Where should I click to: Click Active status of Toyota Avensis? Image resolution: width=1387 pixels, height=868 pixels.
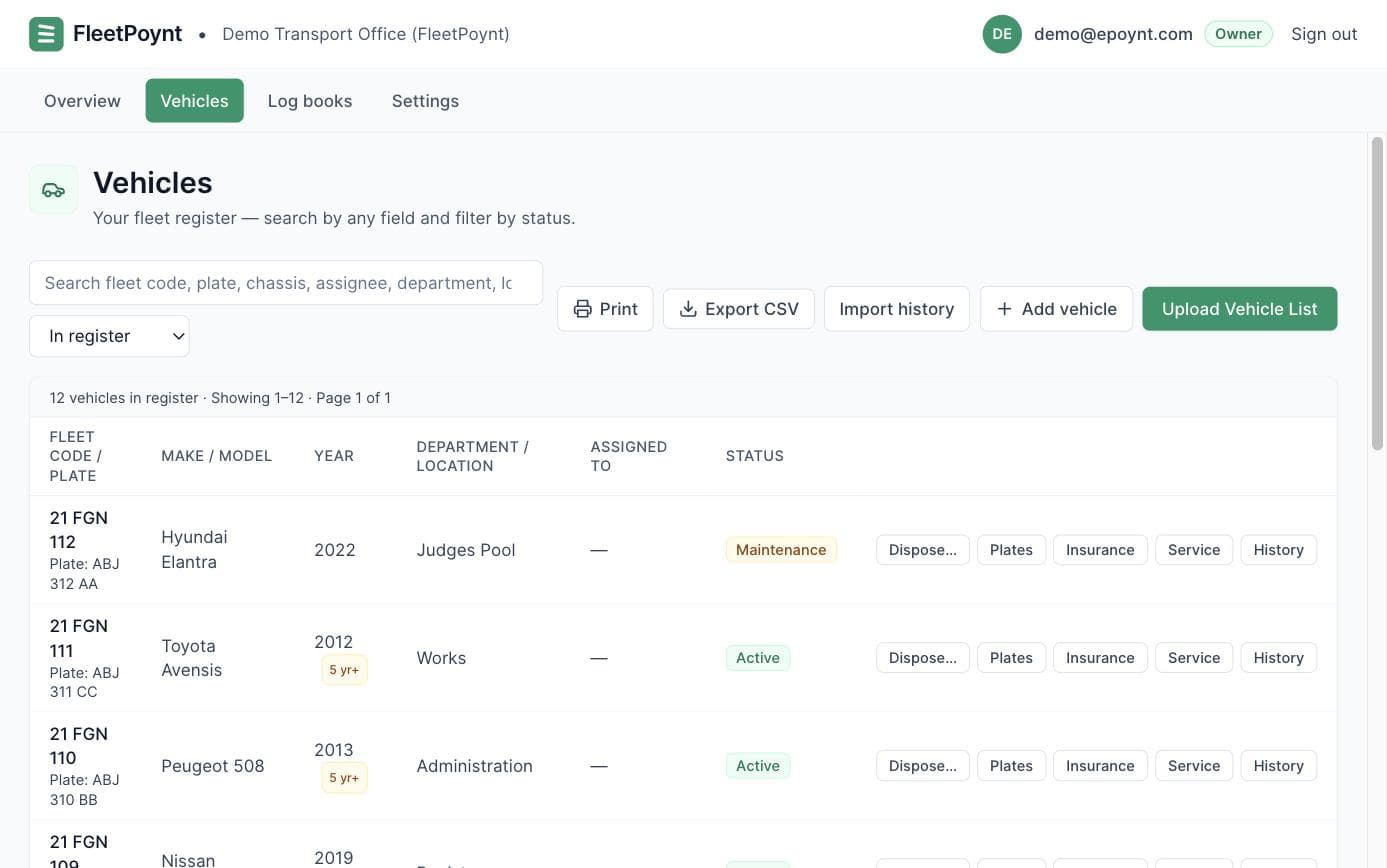coord(758,658)
